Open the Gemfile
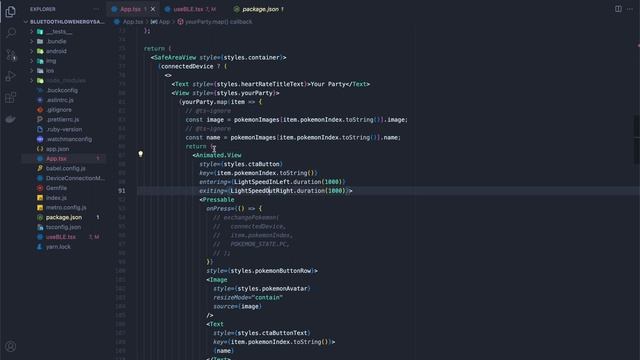This screenshot has width=640, height=360. (x=56, y=188)
